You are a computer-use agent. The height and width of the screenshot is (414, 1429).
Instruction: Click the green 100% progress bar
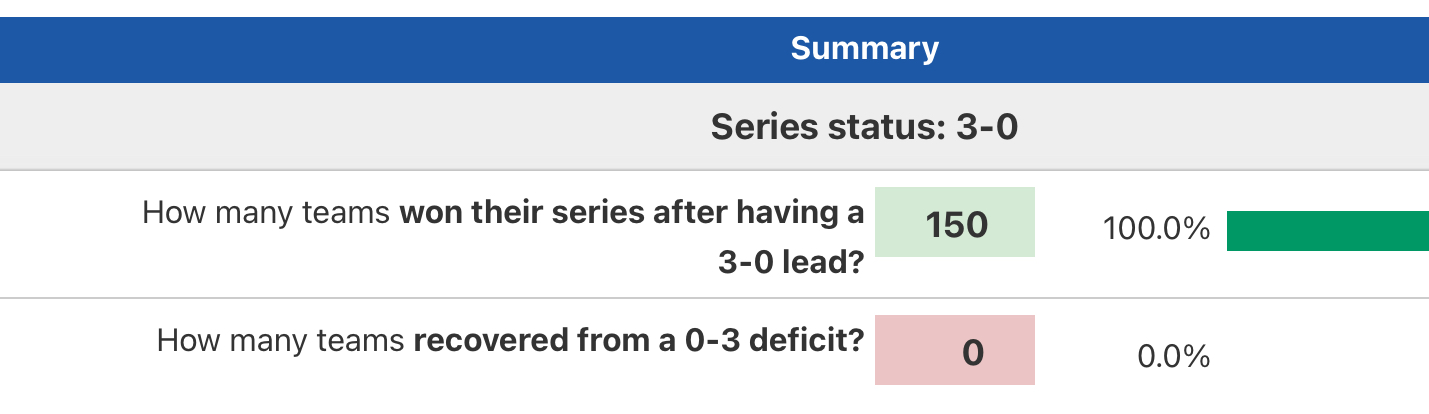click(x=1327, y=230)
